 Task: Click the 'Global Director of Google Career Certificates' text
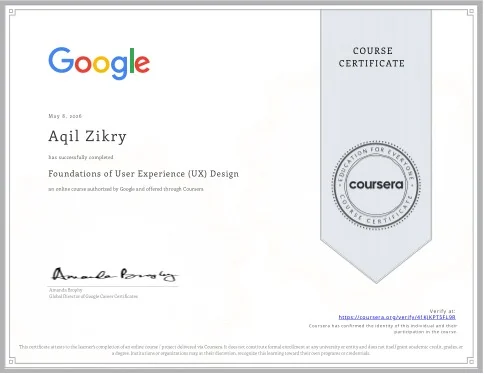(93, 296)
